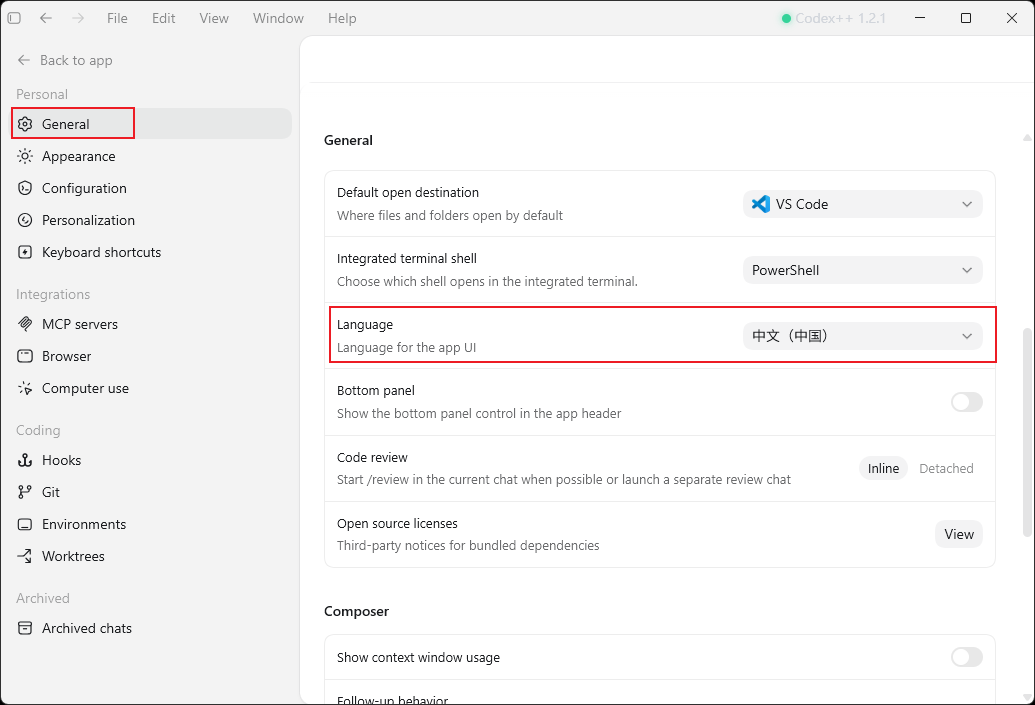The width and height of the screenshot is (1035, 705).
Task: Go forward using the right arrow icon
Action: pyautogui.click(x=78, y=18)
